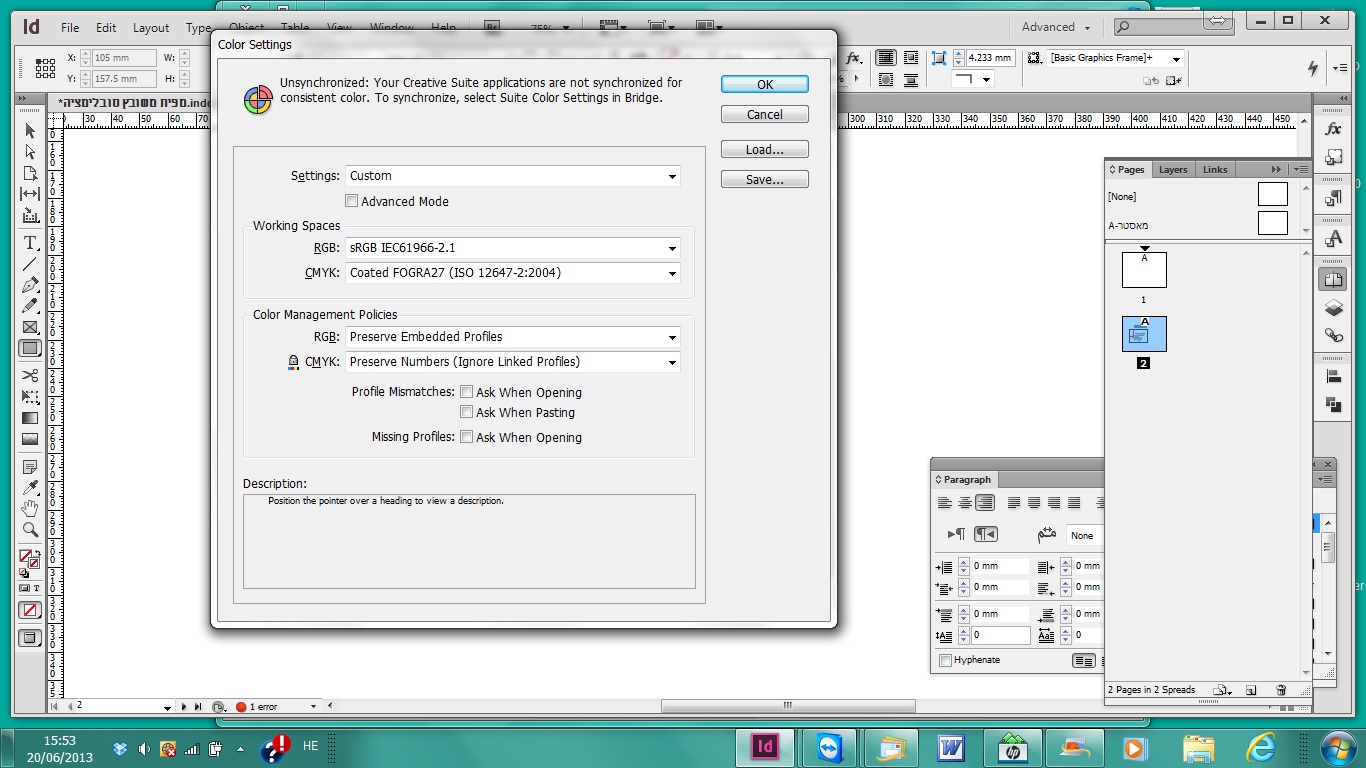Open the Layout menu
Image resolution: width=1366 pixels, height=768 pixels.
(151, 28)
